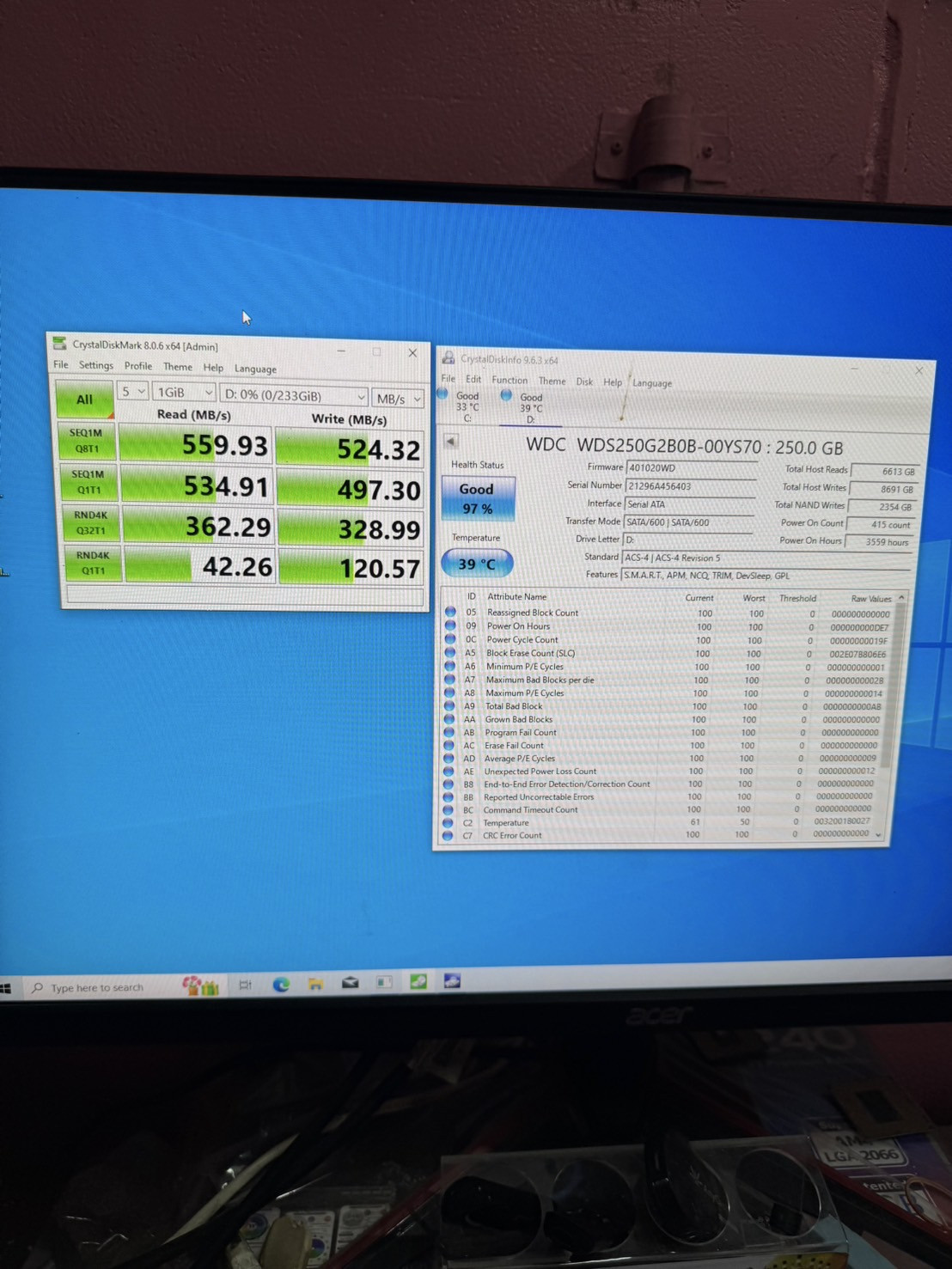Open CrystalDiskMark Settings menu
The width and height of the screenshot is (952, 1269).
coord(96,365)
